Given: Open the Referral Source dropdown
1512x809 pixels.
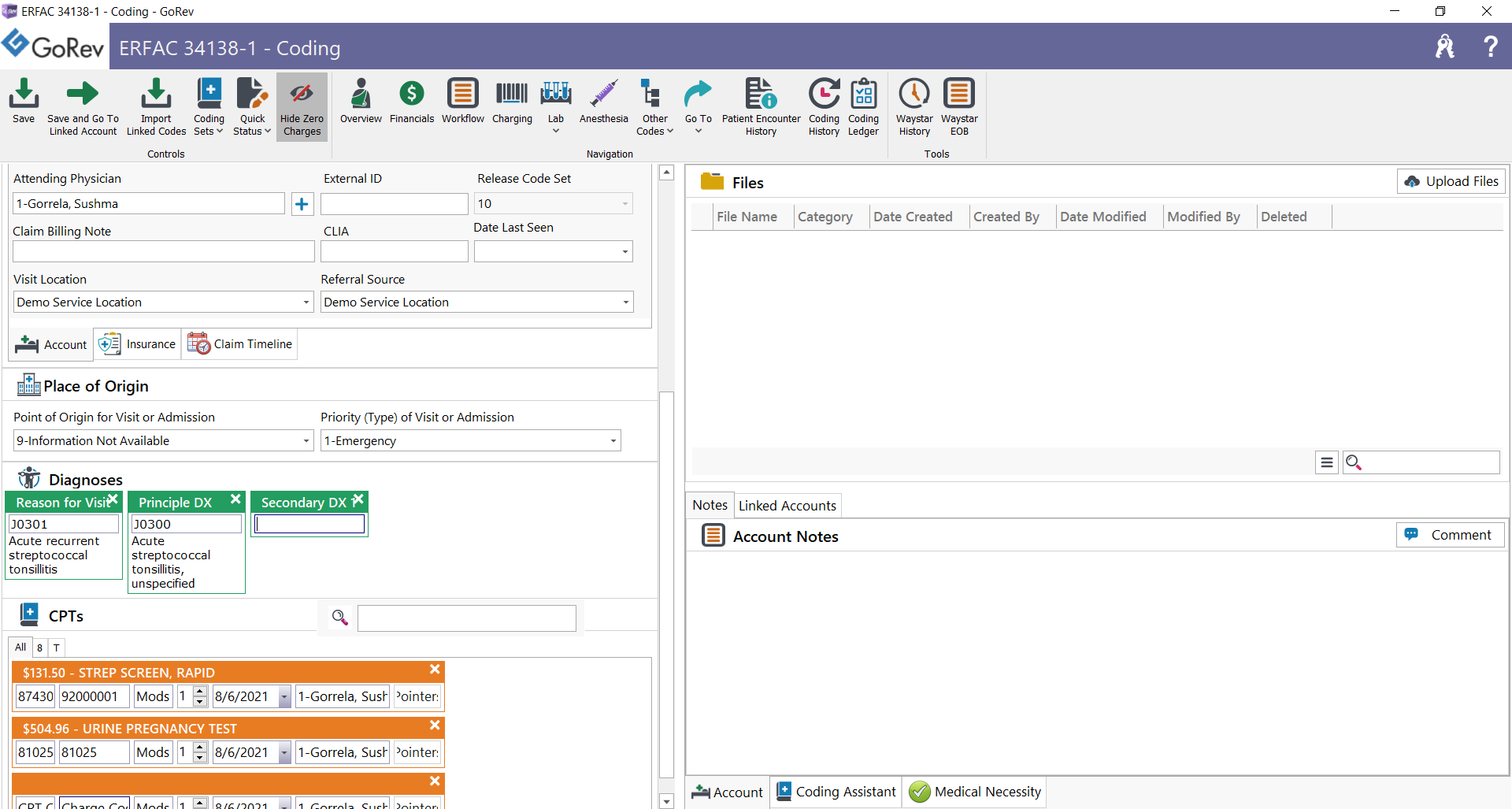Looking at the screenshot, I should coord(626,302).
